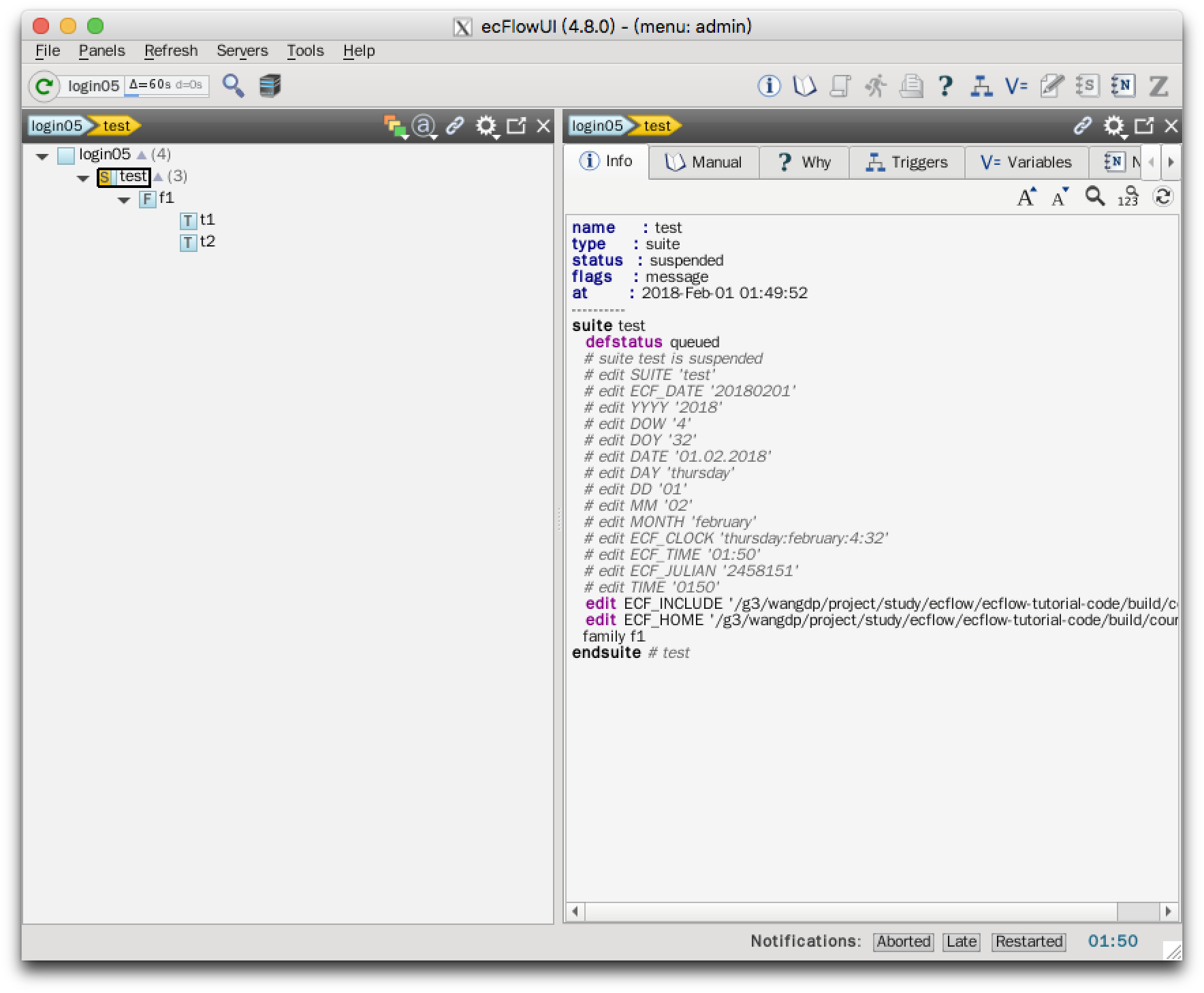Click test breadcrumb in left panel header

coord(116,126)
